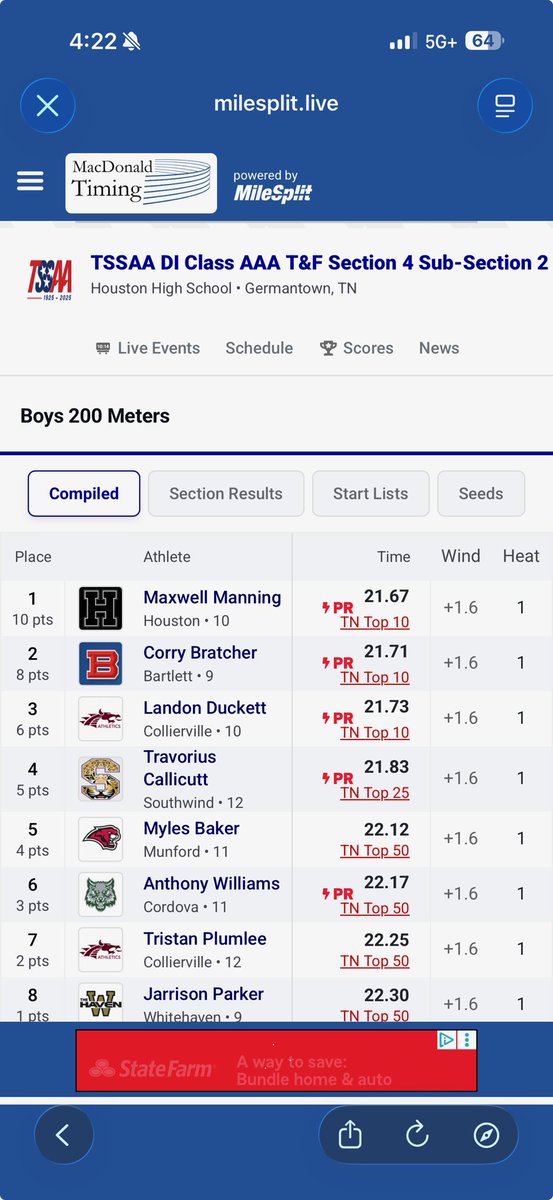Open the Live Events page
The height and width of the screenshot is (1200, 553).
[x=147, y=348]
